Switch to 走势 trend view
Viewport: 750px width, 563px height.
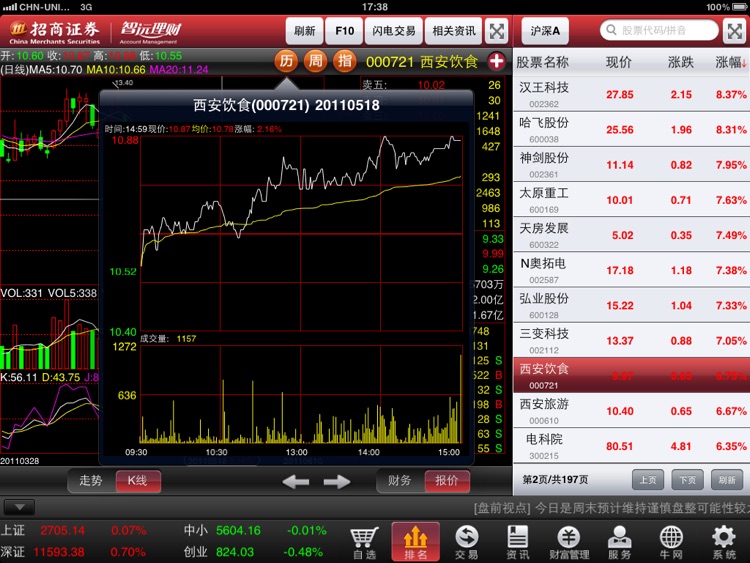(x=91, y=480)
